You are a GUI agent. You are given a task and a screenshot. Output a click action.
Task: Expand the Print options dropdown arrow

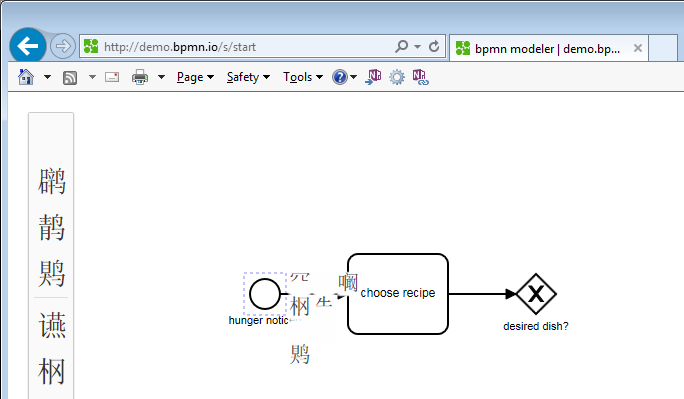161,77
